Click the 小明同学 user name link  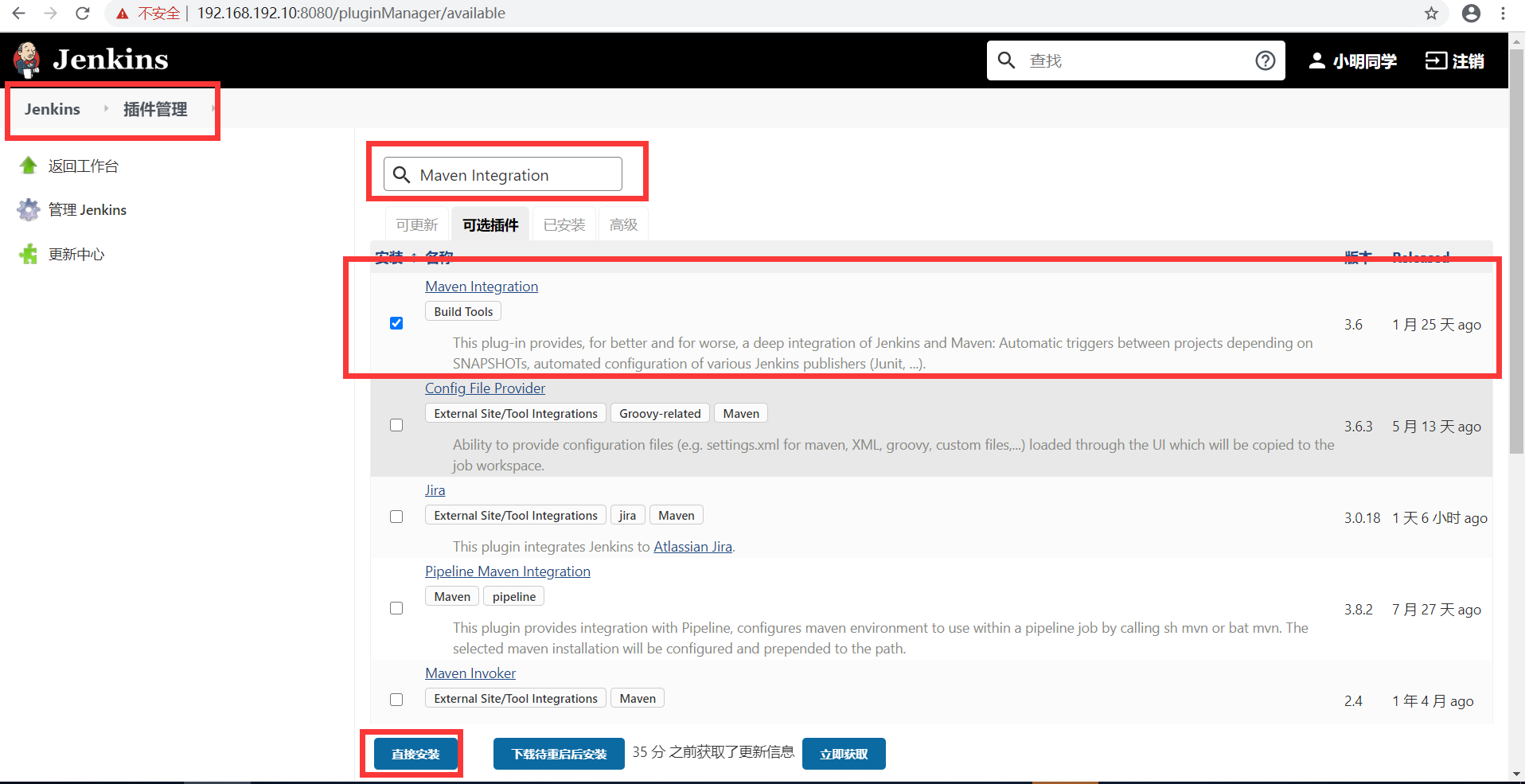pyautogui.click(x=1365, y=60)
